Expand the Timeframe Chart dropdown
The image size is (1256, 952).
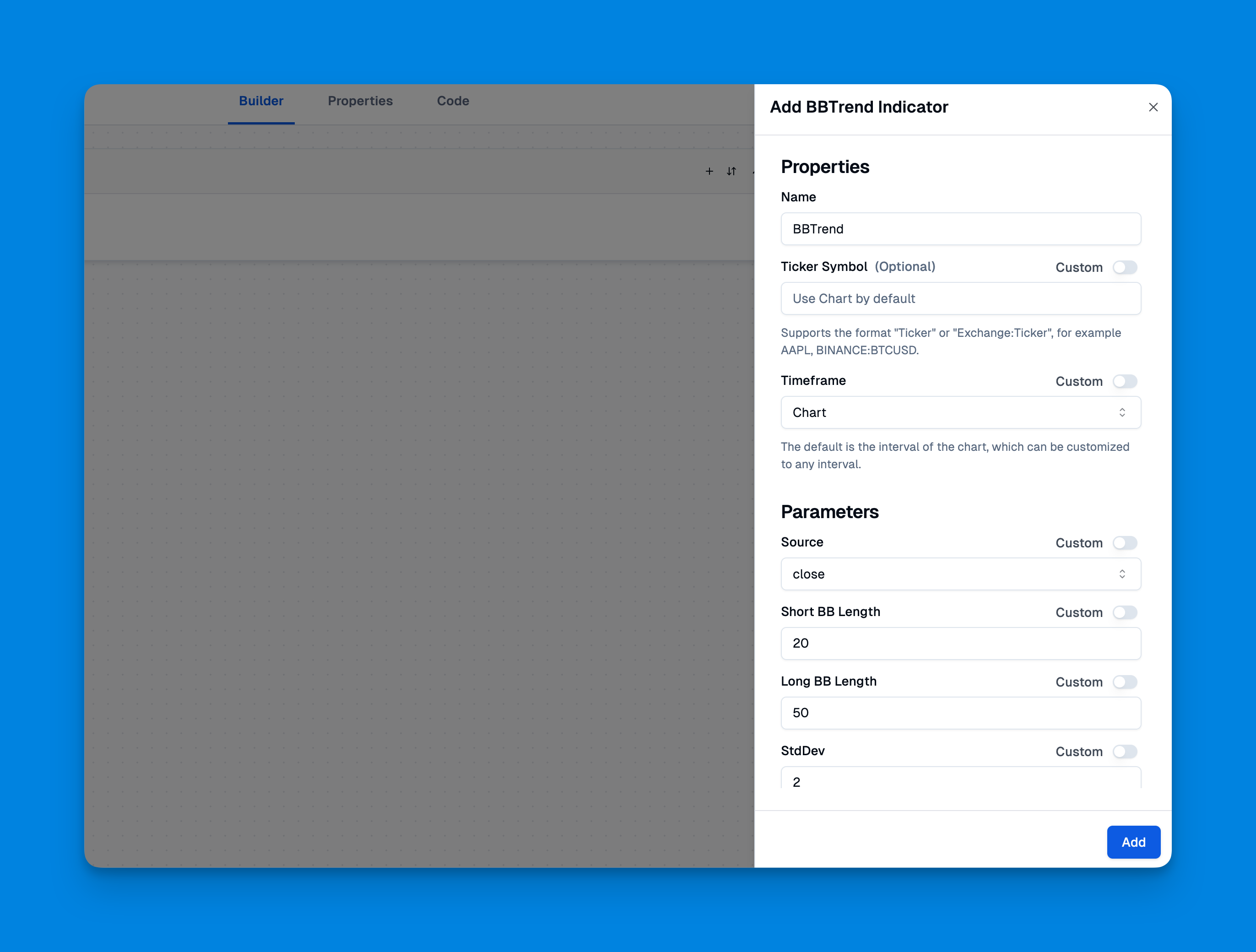(x=960, y=412)
